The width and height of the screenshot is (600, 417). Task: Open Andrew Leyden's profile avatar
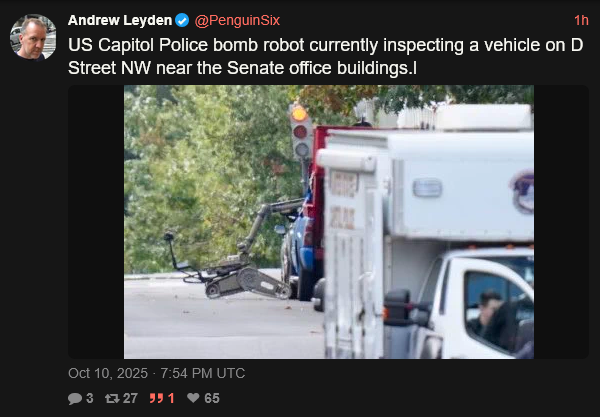[x=33, y=37]
